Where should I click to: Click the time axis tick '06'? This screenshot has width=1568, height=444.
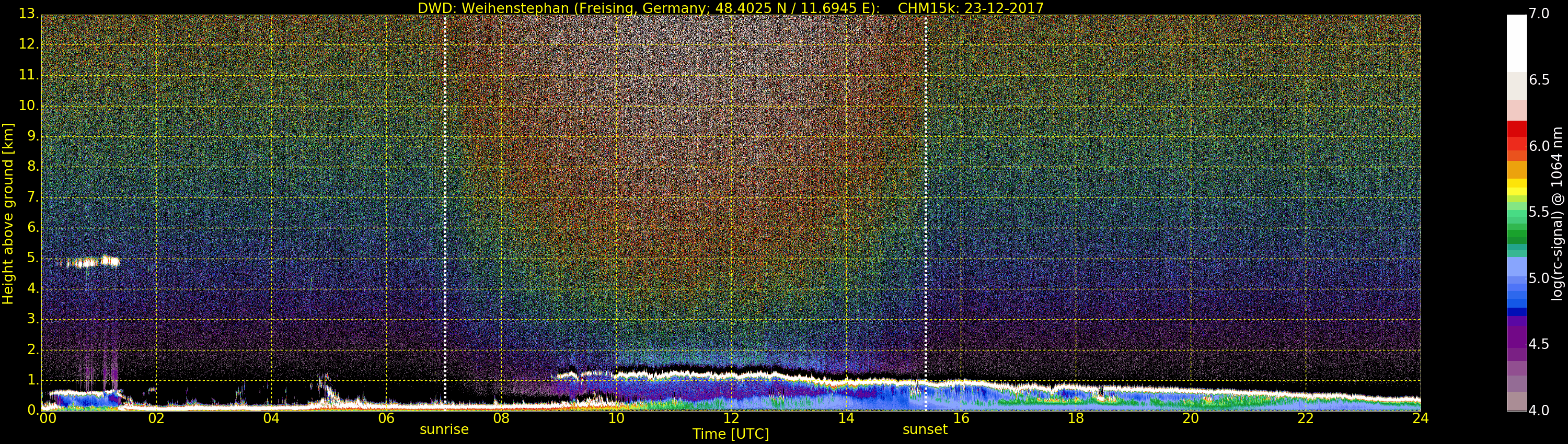[387, 418]
